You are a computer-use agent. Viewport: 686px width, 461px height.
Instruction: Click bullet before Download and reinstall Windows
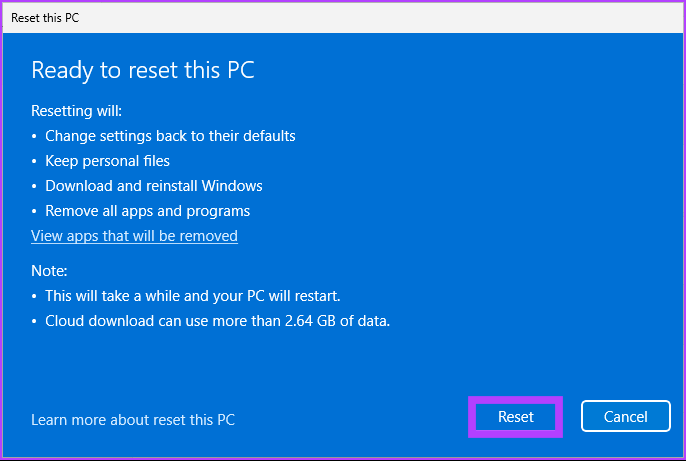(35, 186)
